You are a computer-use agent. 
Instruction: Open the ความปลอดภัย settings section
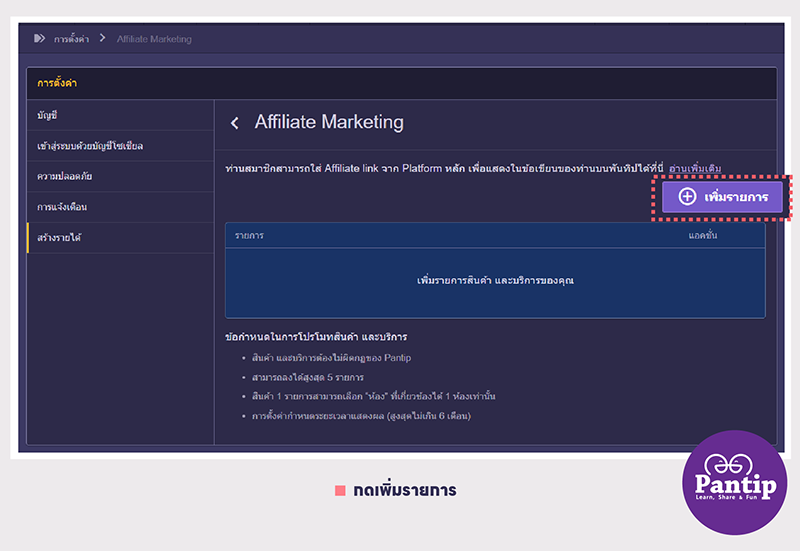tap(120, 177)
